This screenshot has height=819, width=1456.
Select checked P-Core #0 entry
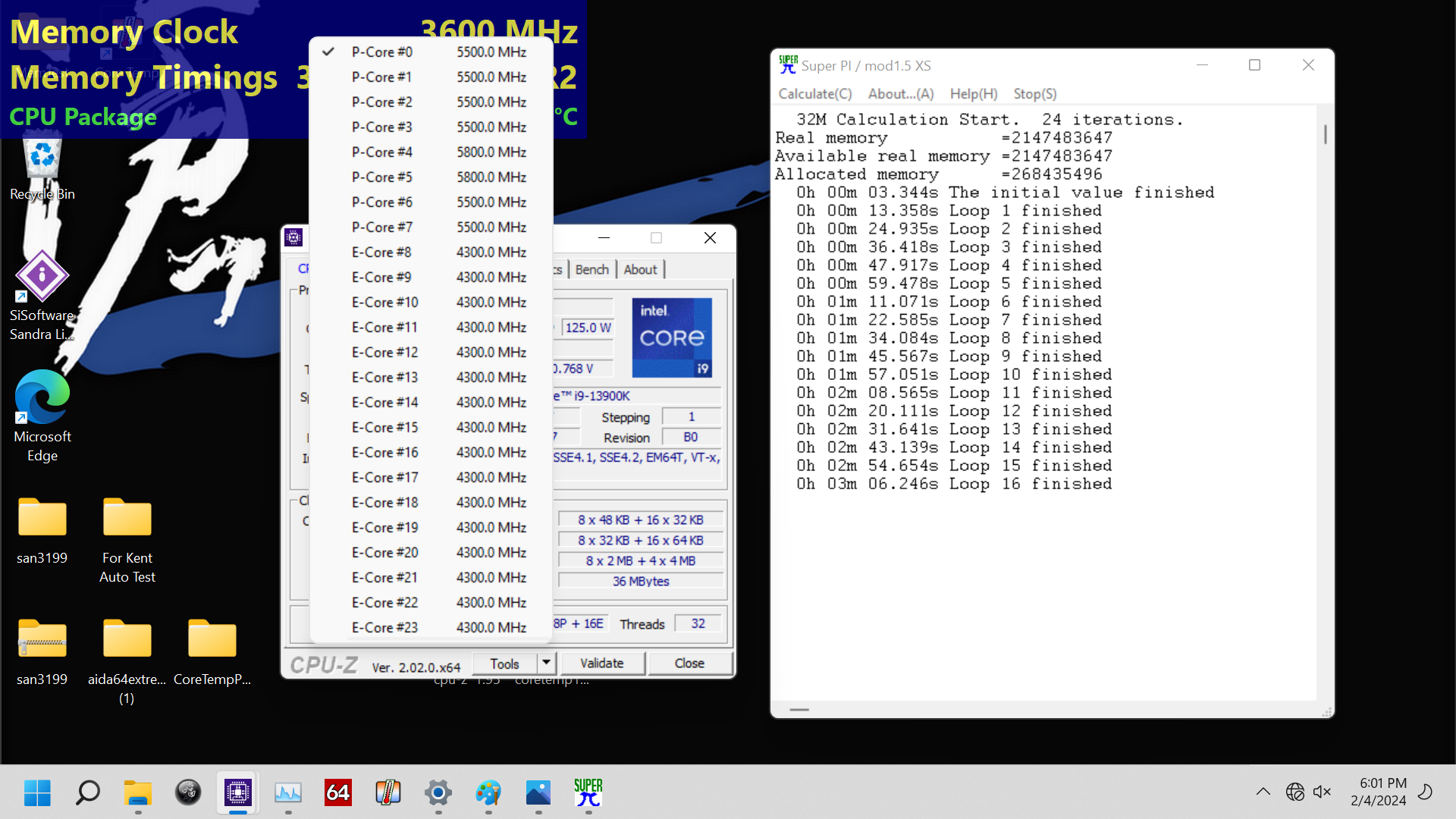click(x=431, y=52)
